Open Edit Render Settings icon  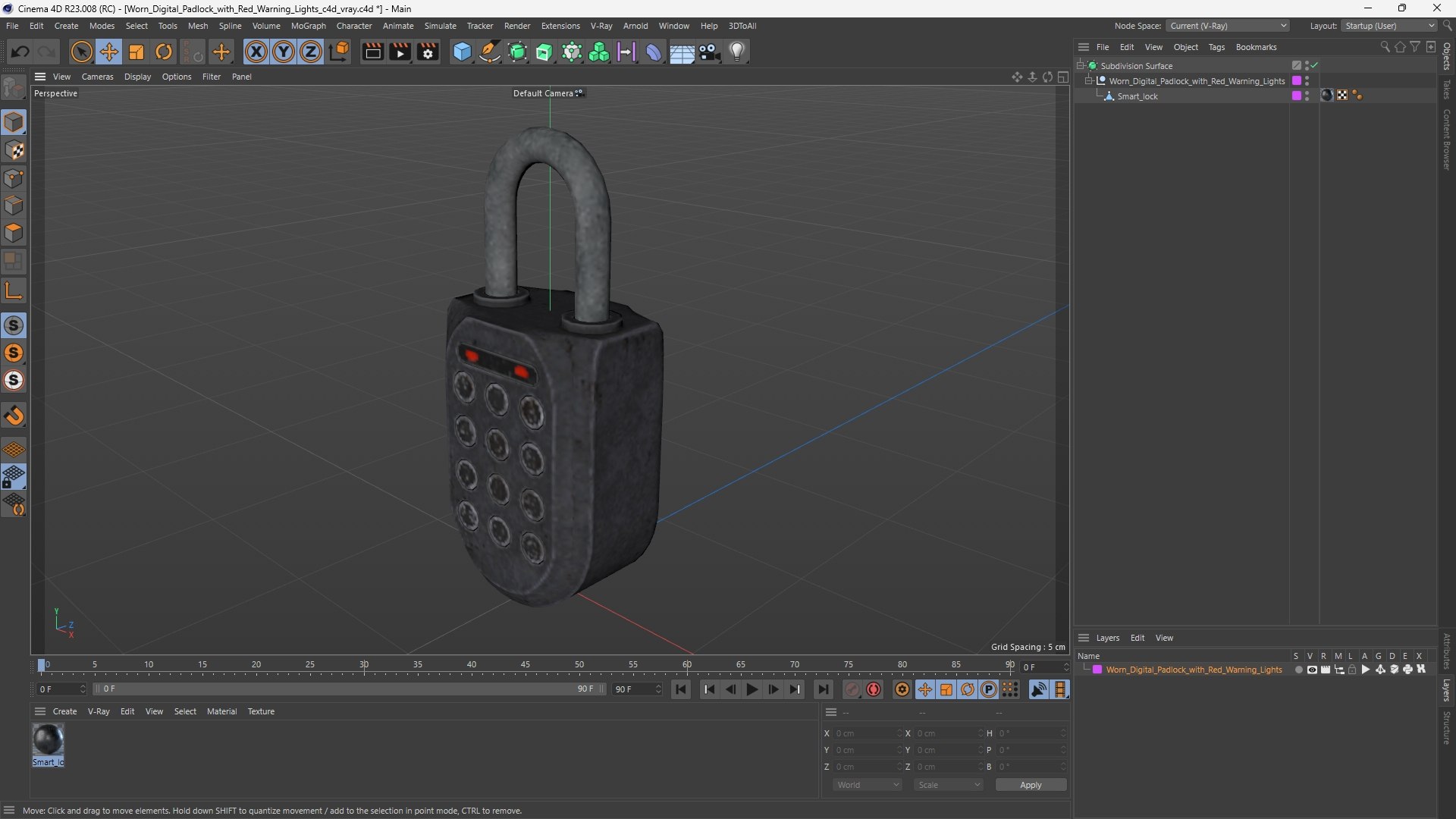[x=428, y=52]
